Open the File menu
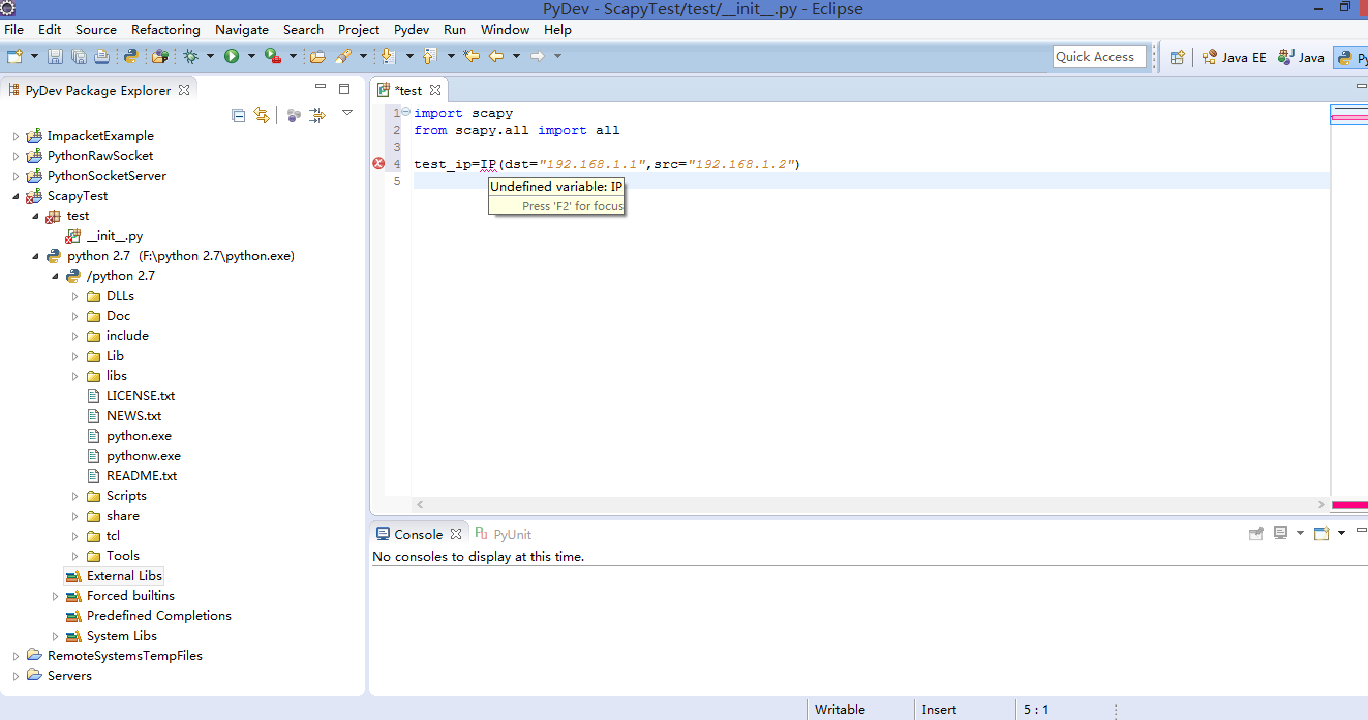The width and height of the screenshot is (1368, 720). coord(14,29)
